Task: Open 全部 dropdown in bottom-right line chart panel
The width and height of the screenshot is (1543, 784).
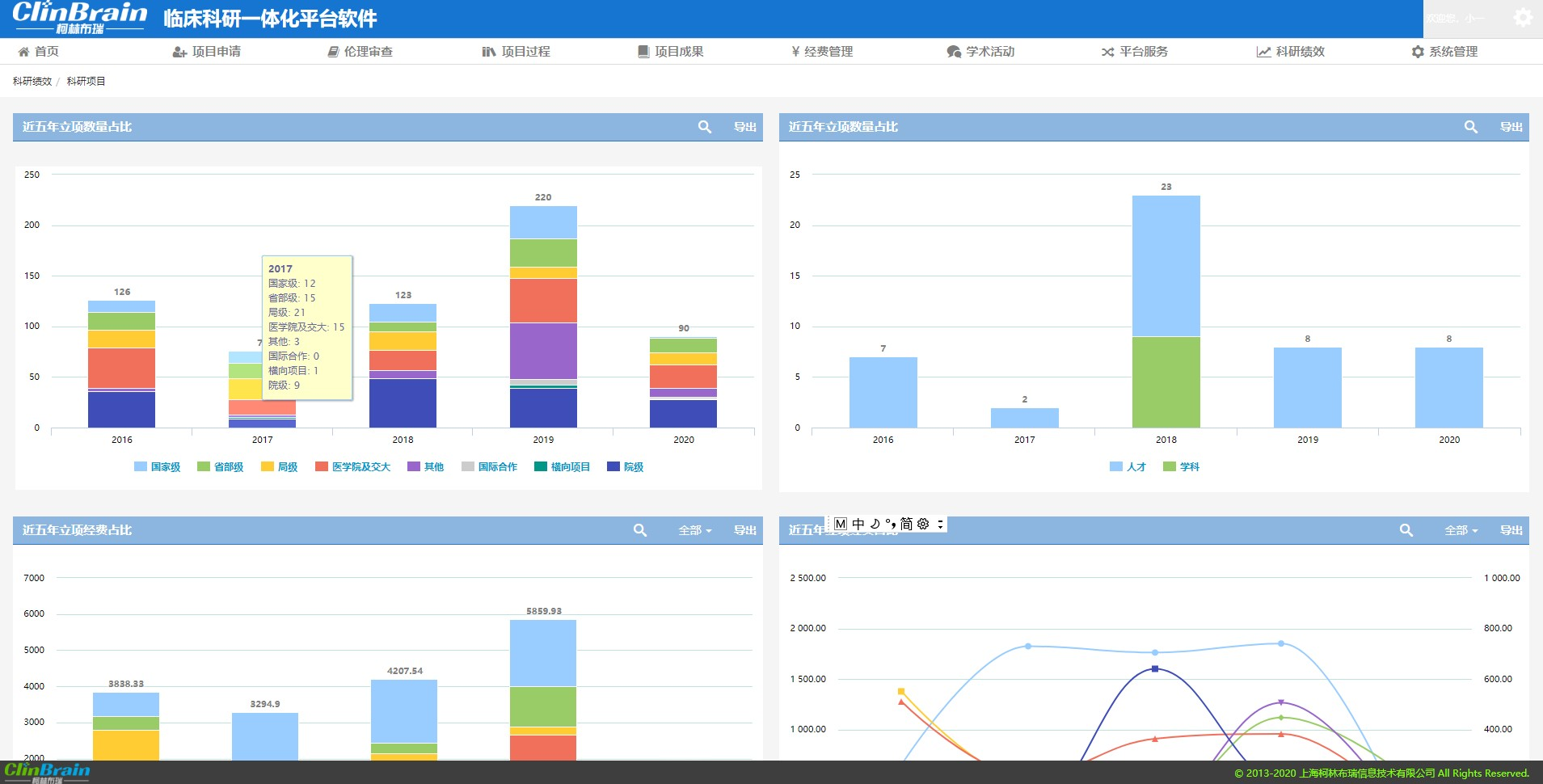Action: (x=1461, y=530)
